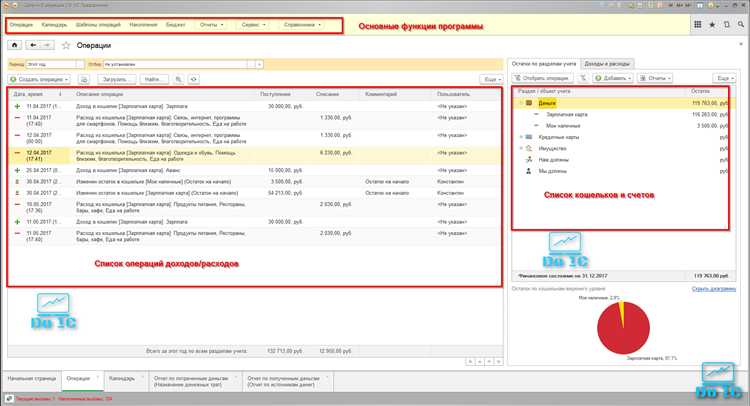Switch to Доходы и расходы tab
Screen dimensions: 750x406
pyautogui.click(x=607, y=64)
